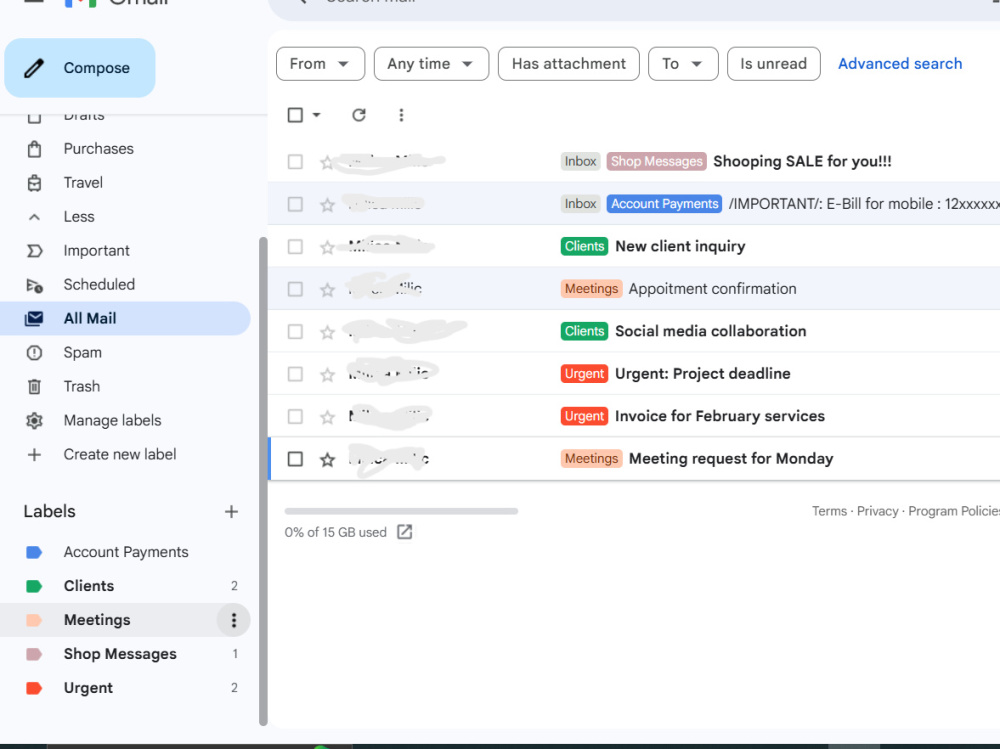Screen dimensions: 1000x749
Task: Select checkbox for Meeting request for Monday
Action: click(x=295, y=459)
